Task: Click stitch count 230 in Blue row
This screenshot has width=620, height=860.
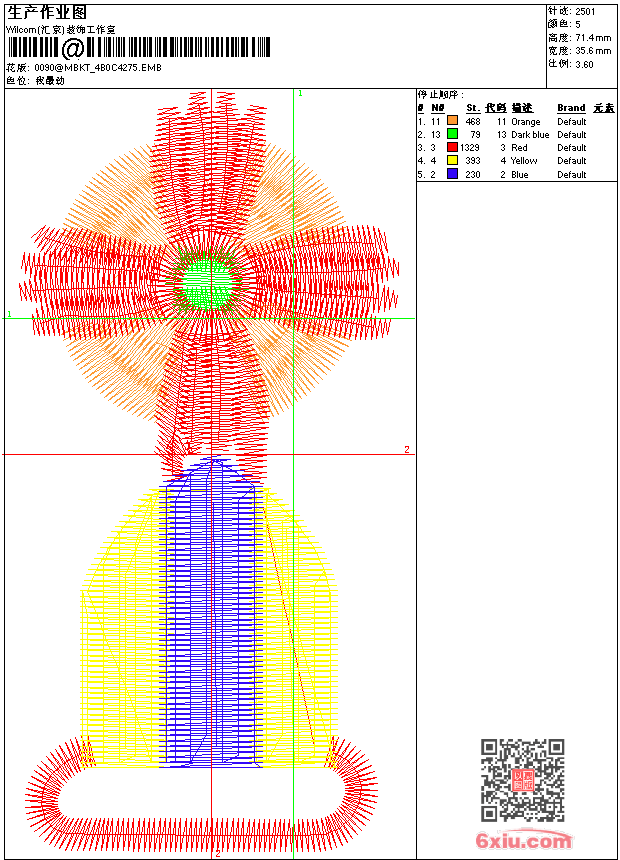Action: (472, 174)
